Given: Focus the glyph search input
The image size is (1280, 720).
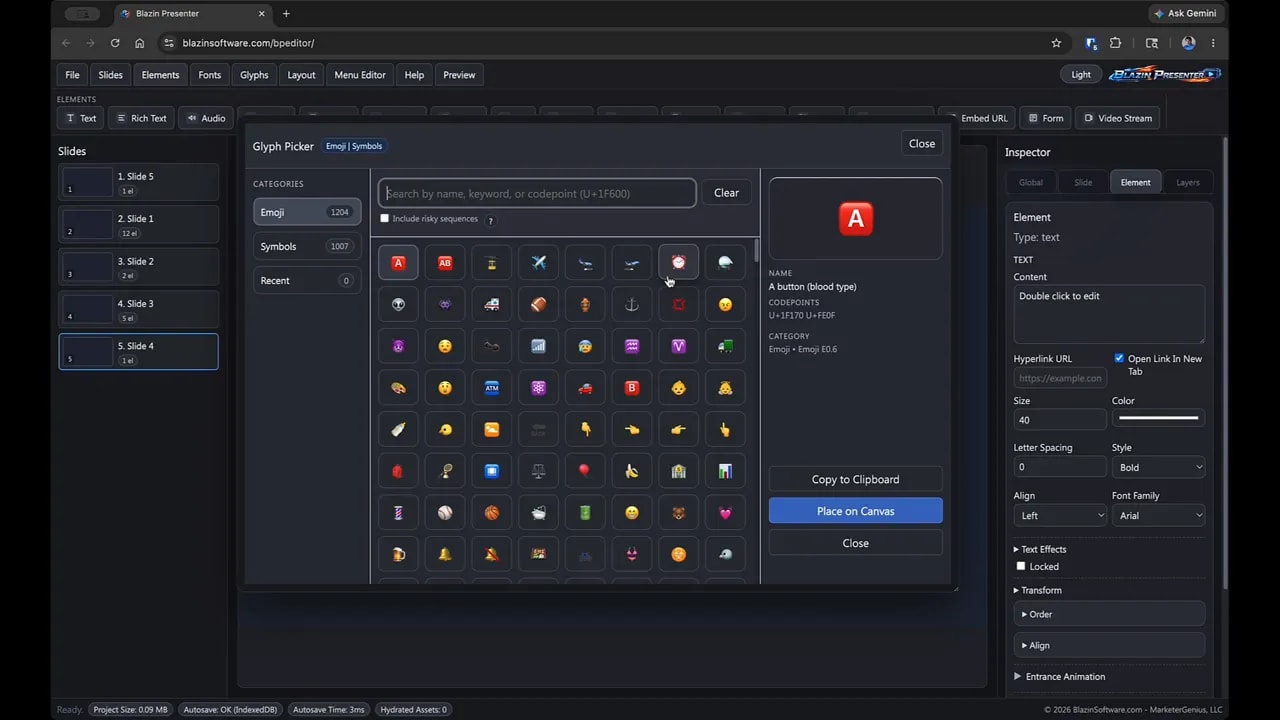Looking at the screenshot, I should (x=537, y=193).
